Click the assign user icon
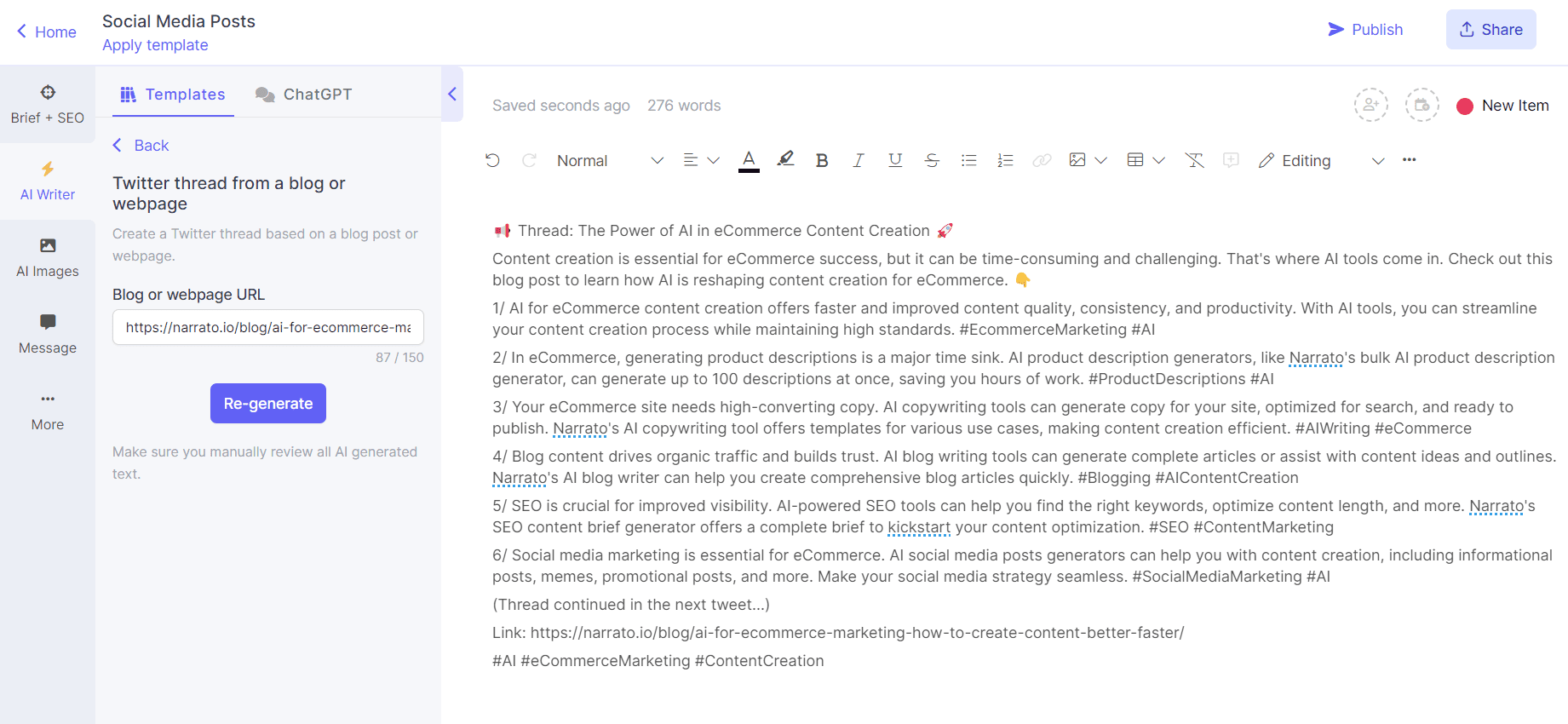This screenshot has height=724, width=1568. click(1371, 106)
